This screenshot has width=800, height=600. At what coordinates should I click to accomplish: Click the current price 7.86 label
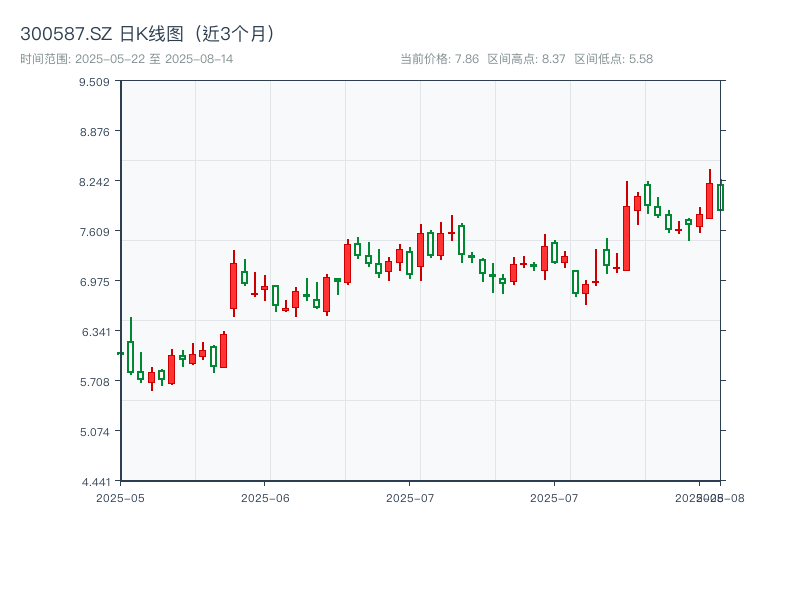tap(439, 59)
